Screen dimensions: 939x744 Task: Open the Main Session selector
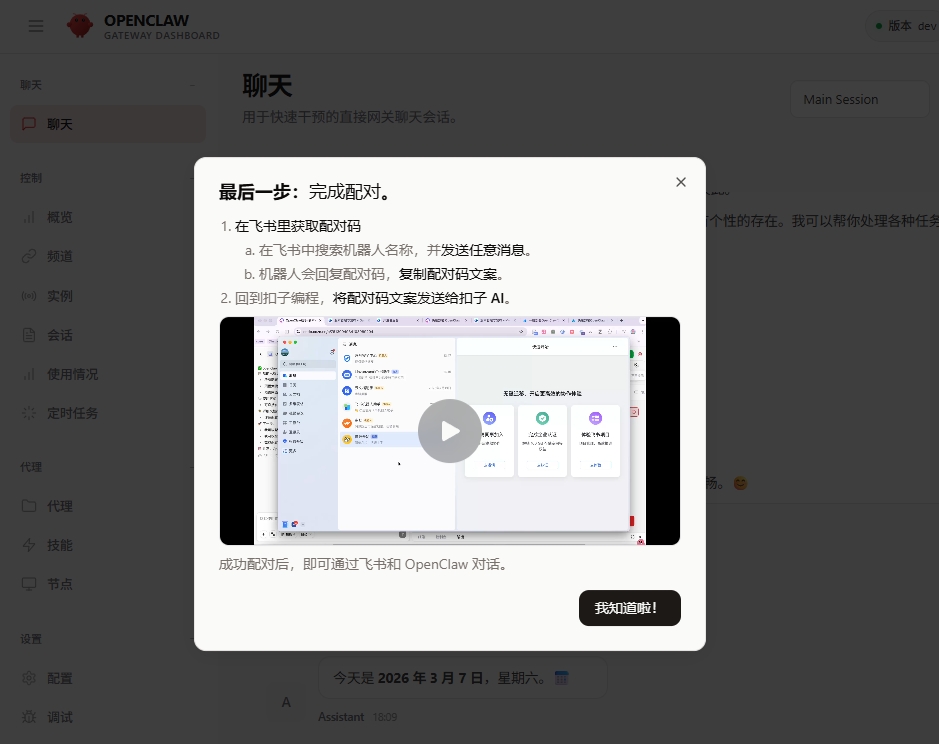pos(858,99)
